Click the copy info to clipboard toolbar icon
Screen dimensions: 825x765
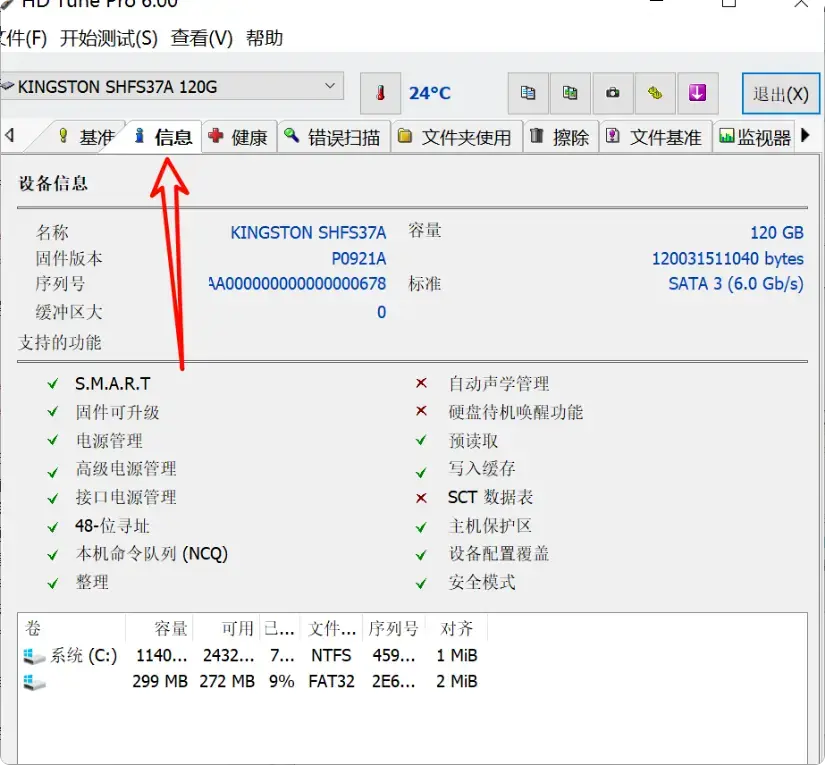pos(528,92)
